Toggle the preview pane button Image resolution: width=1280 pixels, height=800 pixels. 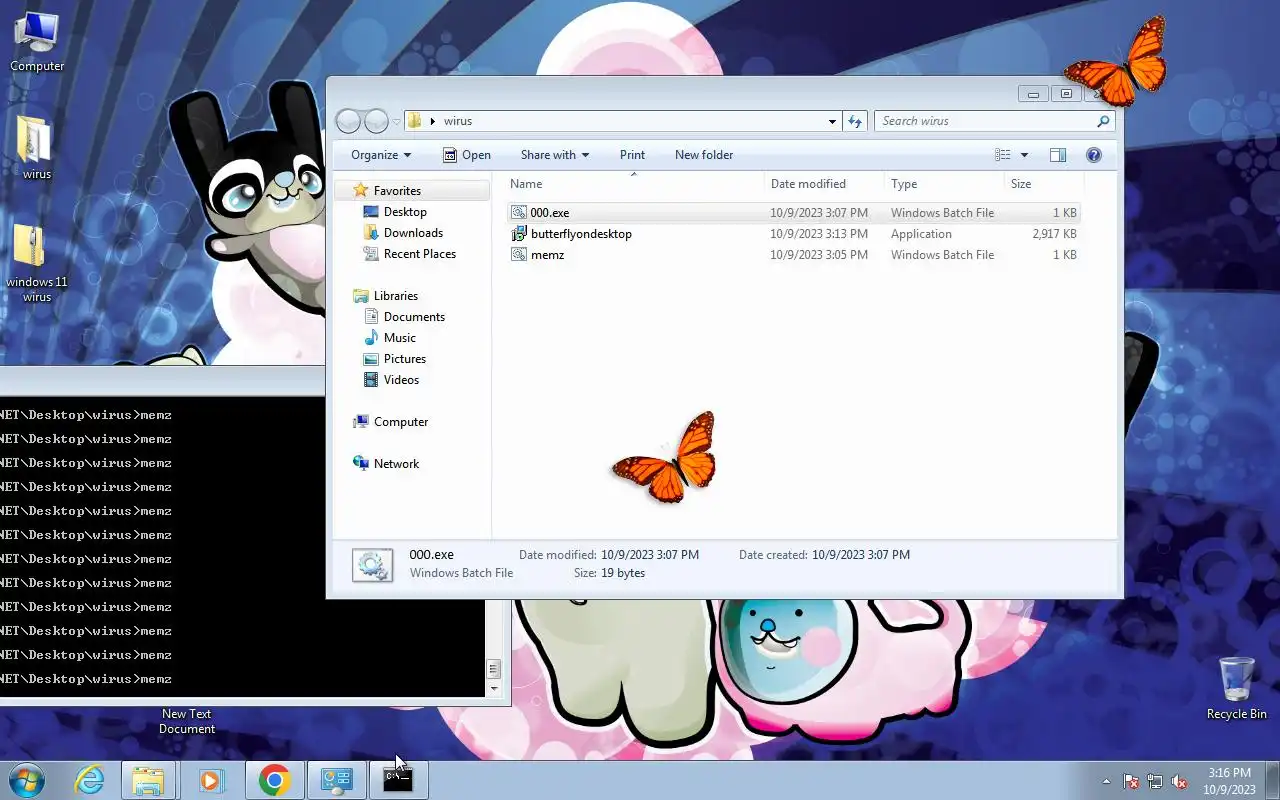point(1058,155)
